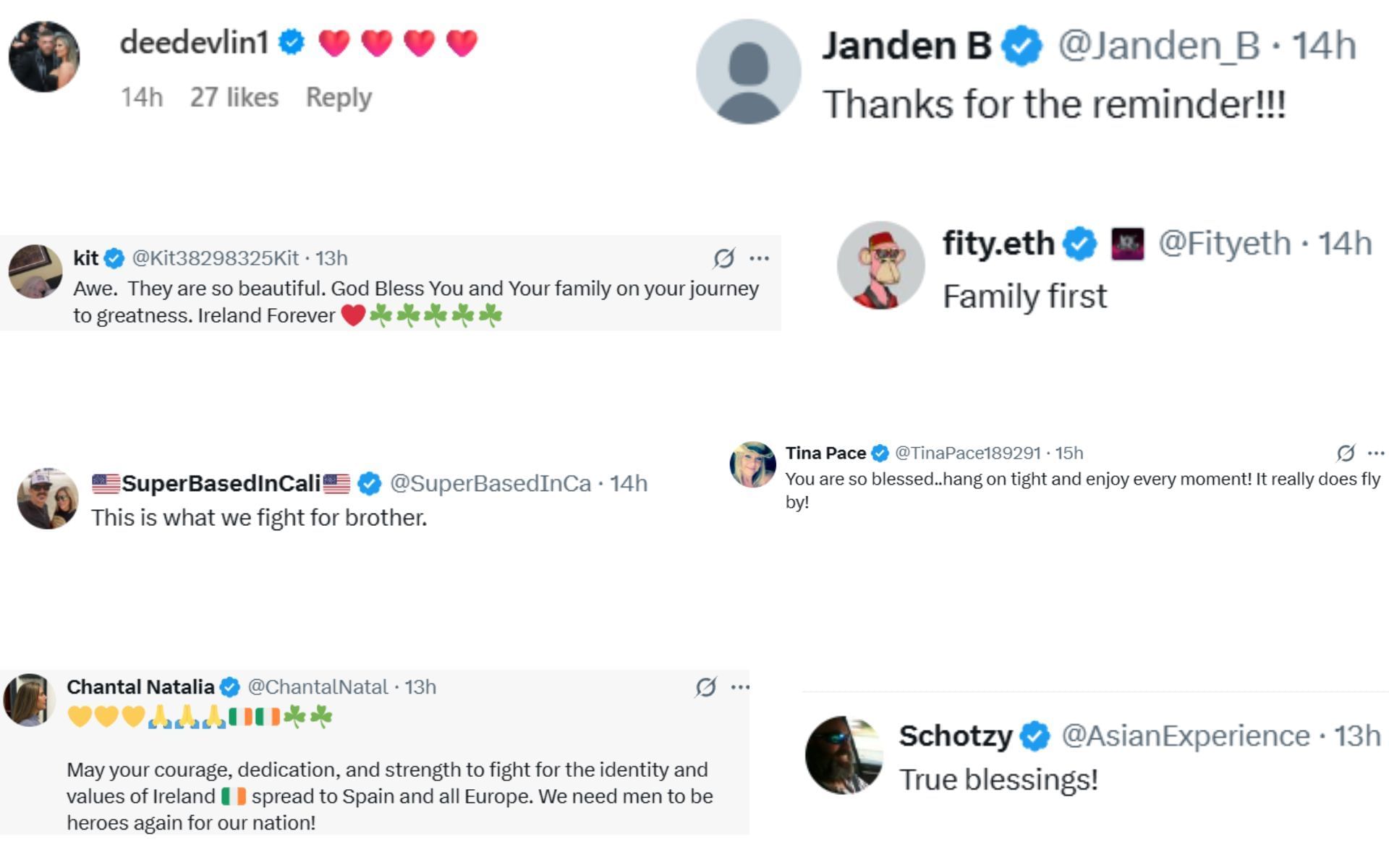Expand the three-dot menu on Chantal Natalia's tweet
The width and height of the screenshot is (1389, 868).
pyautogui.click(x=740, y=686)
